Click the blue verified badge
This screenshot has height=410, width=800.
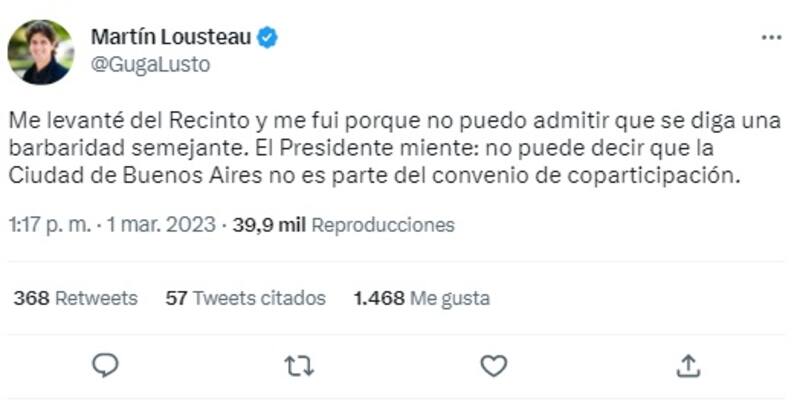(x=268, y=38)
